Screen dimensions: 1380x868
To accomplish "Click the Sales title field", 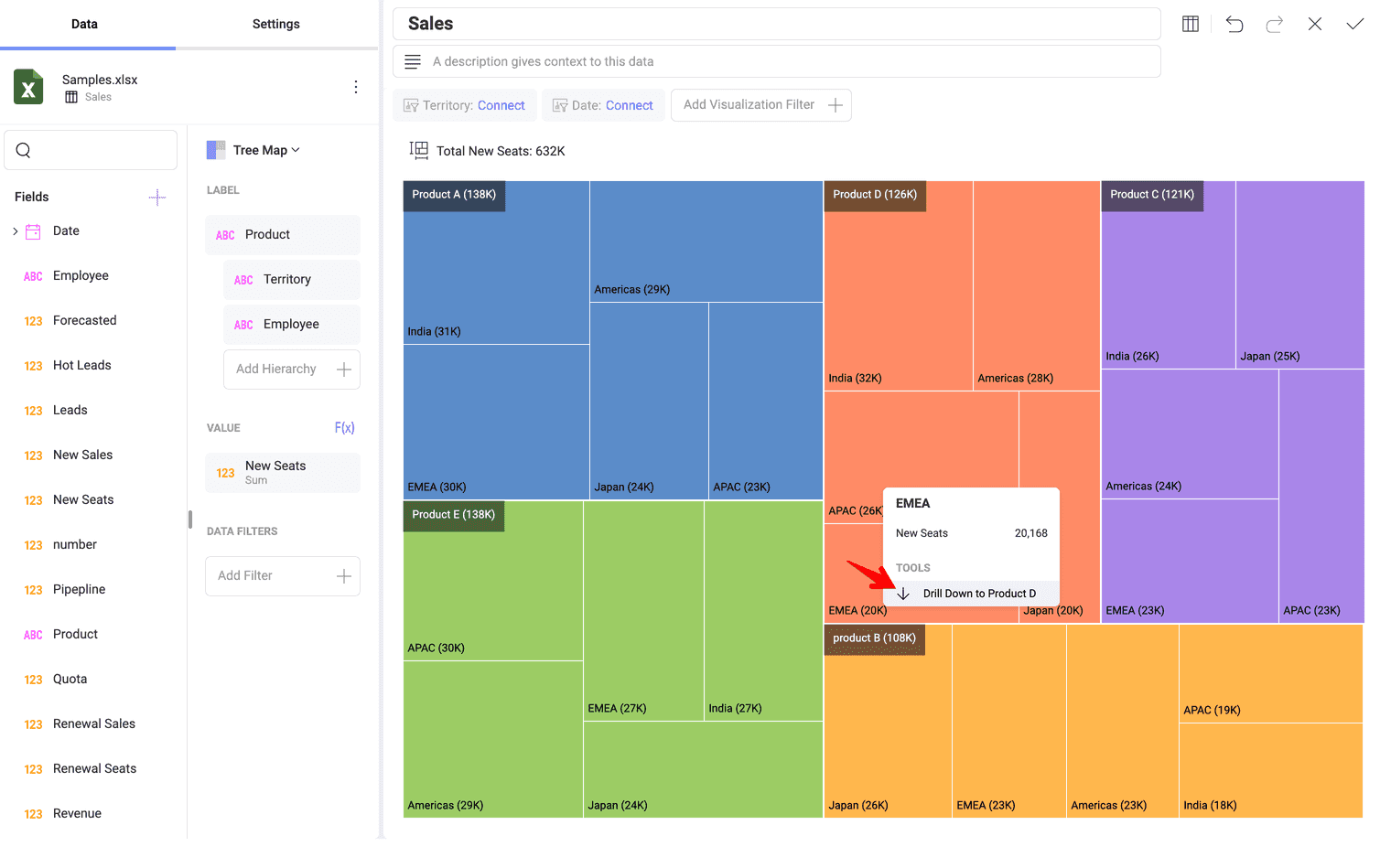I will point(777,24).
